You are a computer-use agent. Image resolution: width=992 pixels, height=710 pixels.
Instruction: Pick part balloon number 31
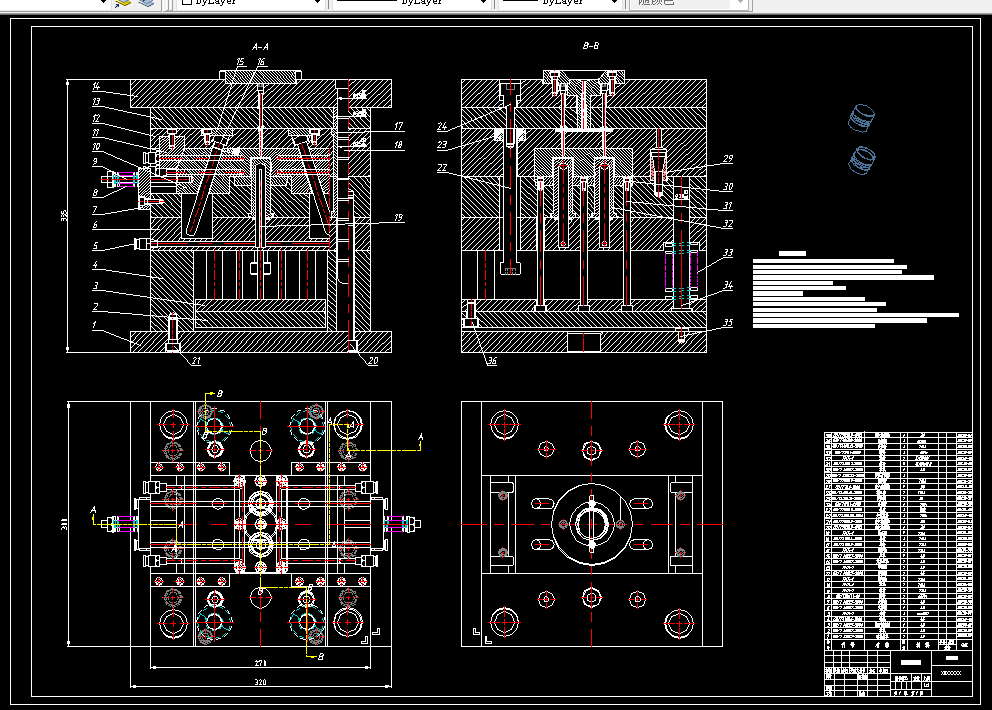click(728, 206)
